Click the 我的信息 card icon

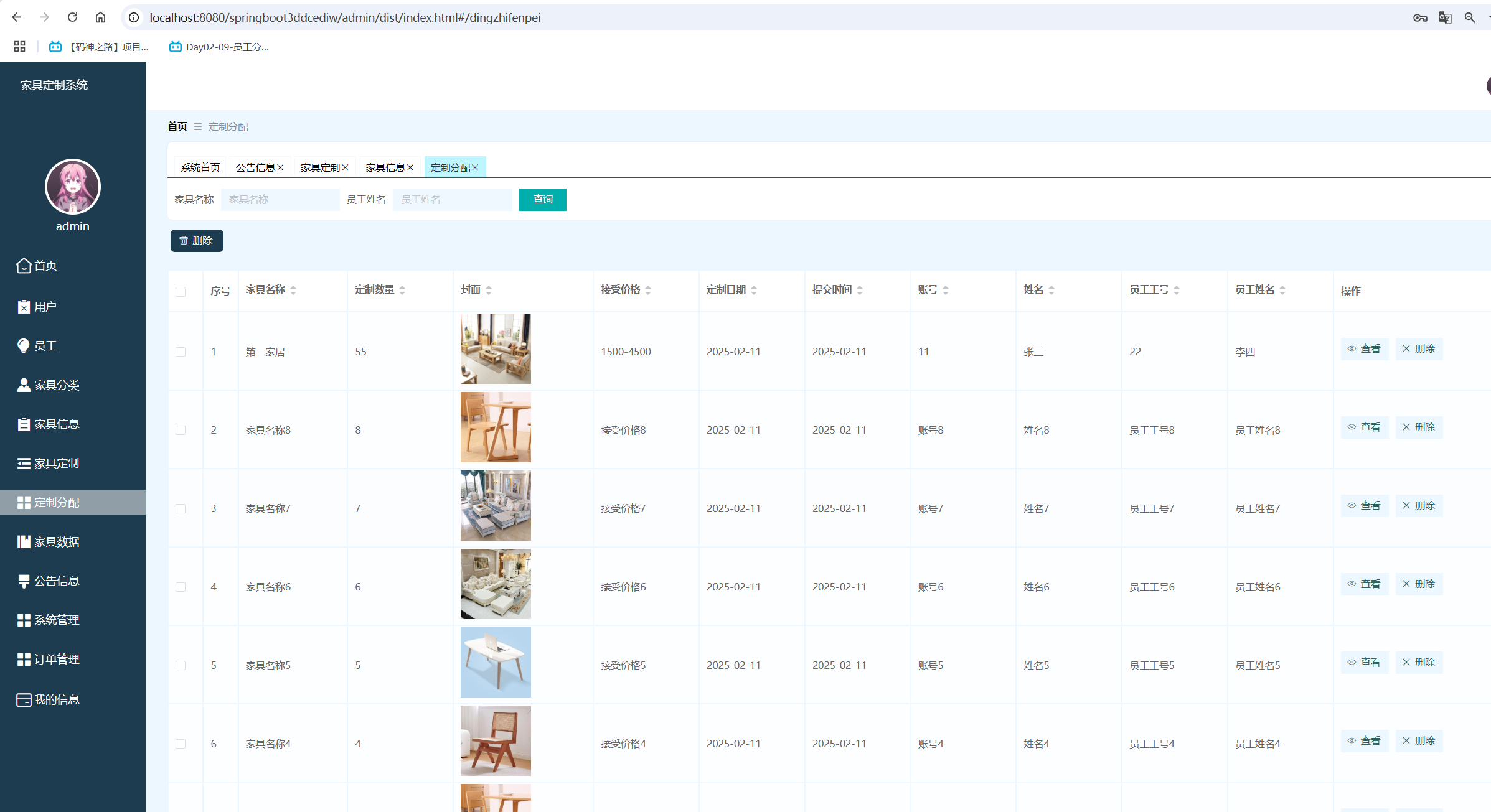pyautogui.click(x=24, y=700)
